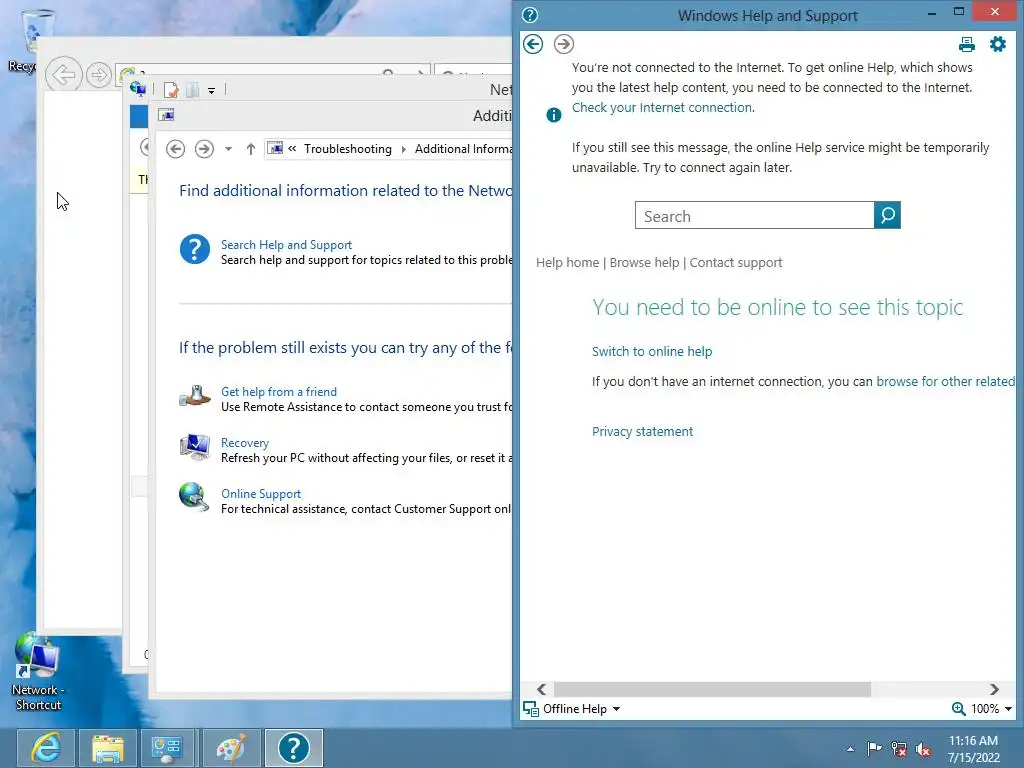Screen dimensions: 1024x768
Task: Open the Browse help link
Action: pos(645,263)
